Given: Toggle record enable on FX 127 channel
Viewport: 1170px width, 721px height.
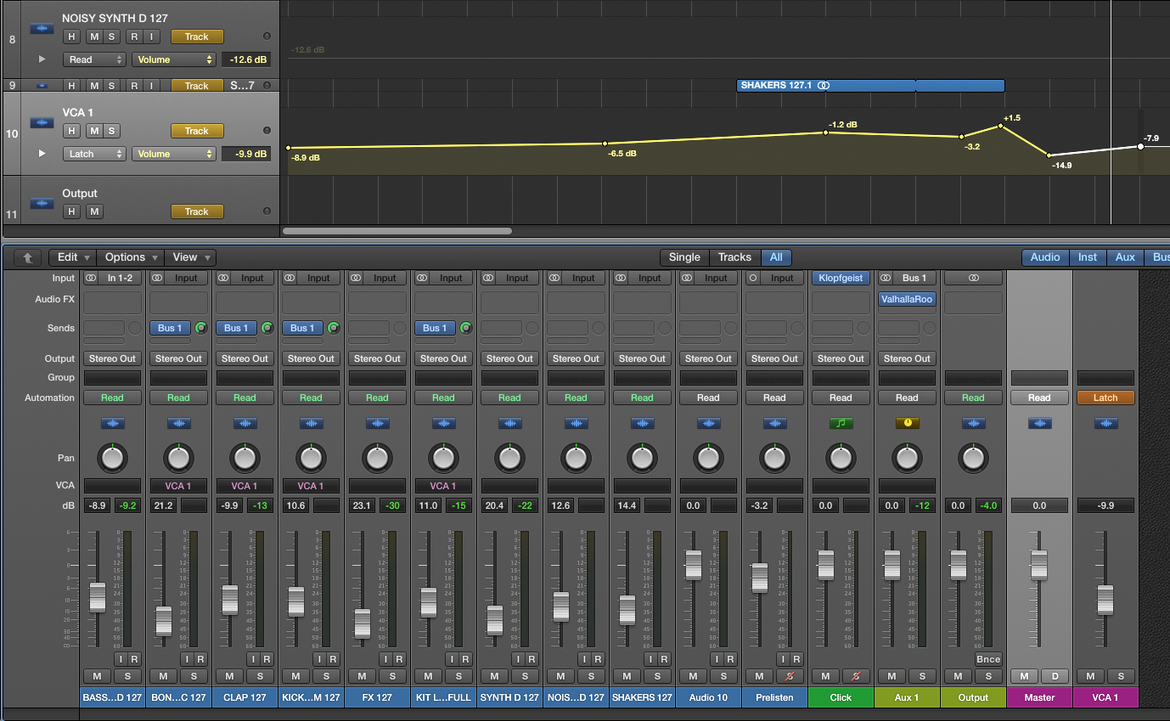Looking at the screenshot, I should coord(399,659).
